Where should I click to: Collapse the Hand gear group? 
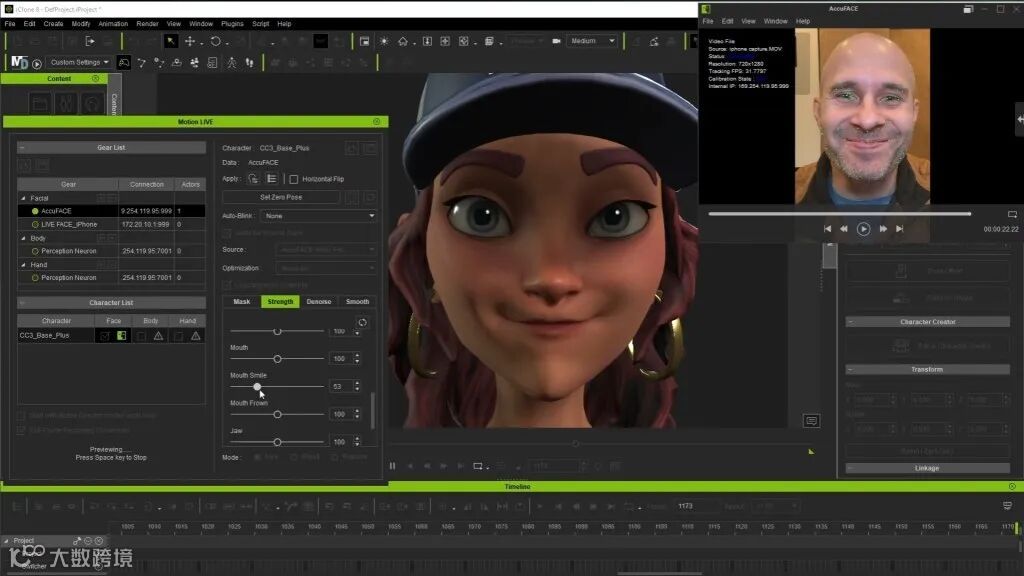click(x=24, y=265)
